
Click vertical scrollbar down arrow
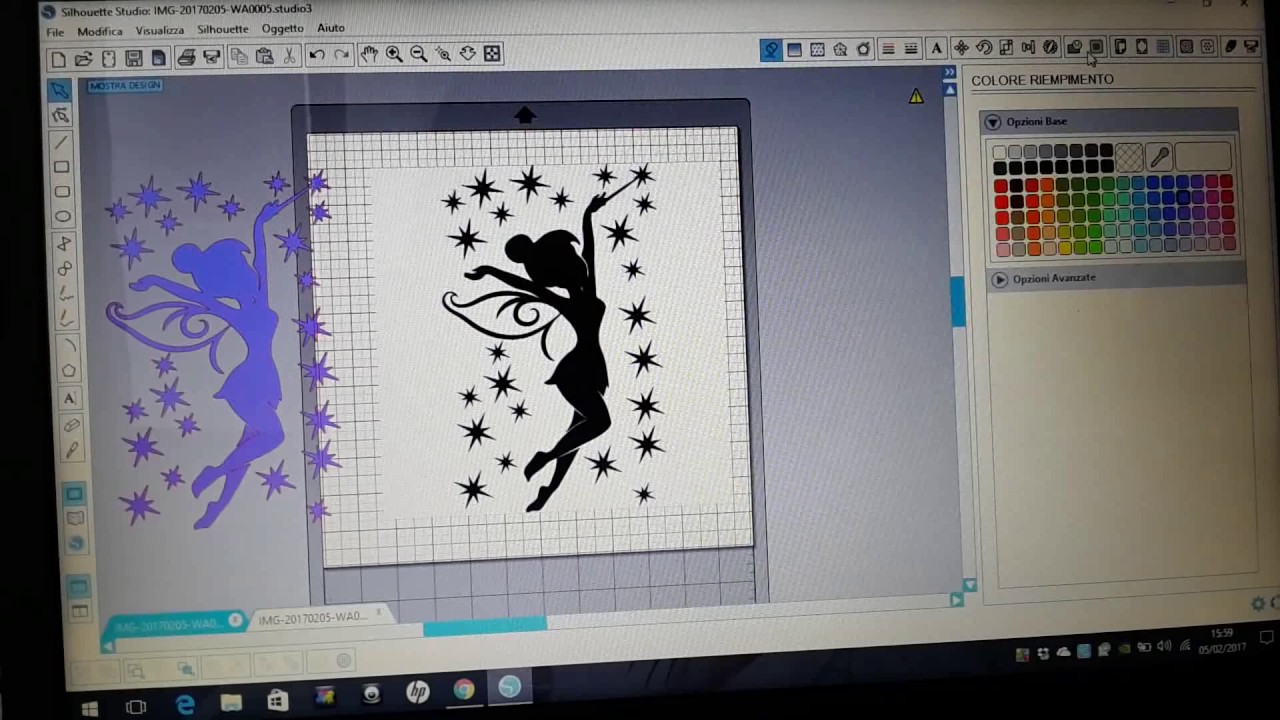point(969,584)
